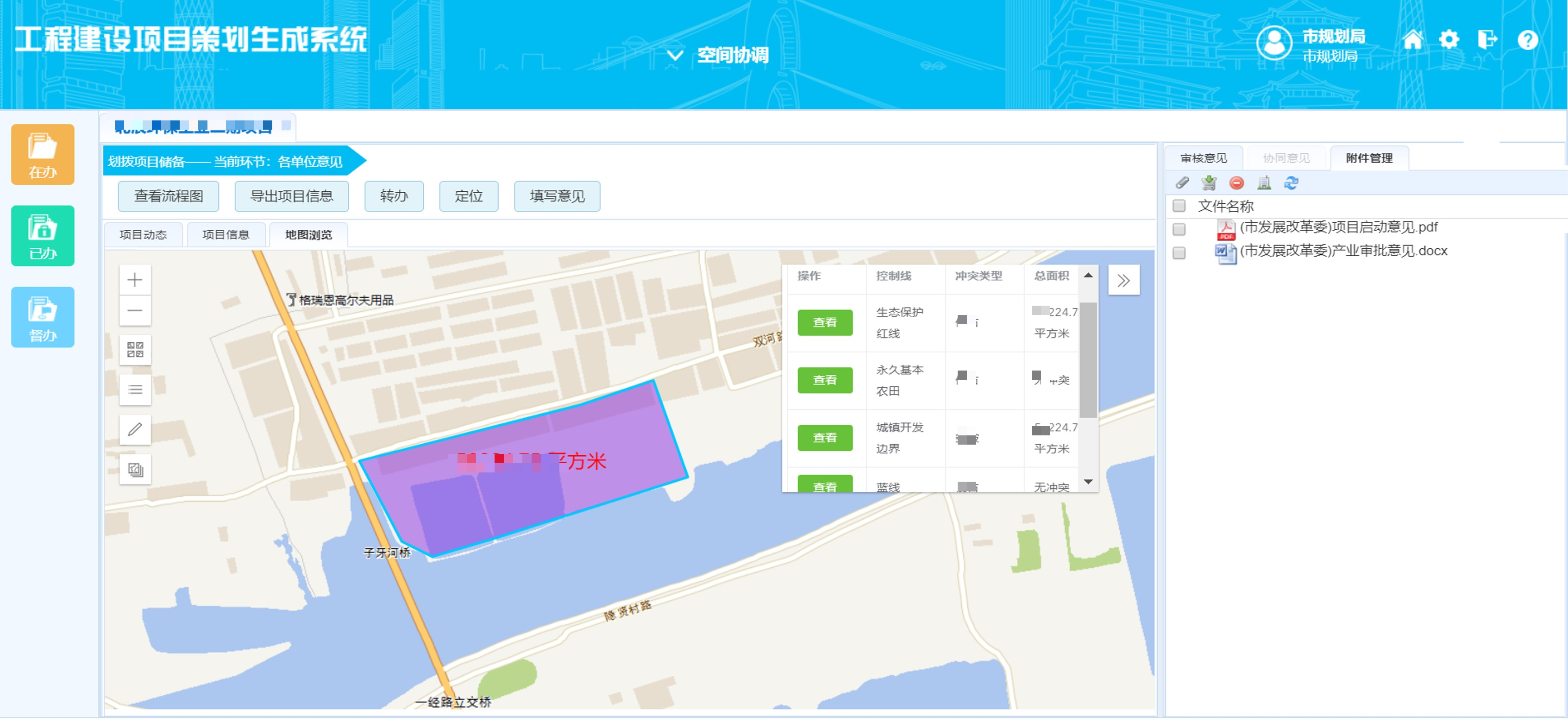Toggle the 文件名称 select-all checkbox

click(x=1179, y=206)
